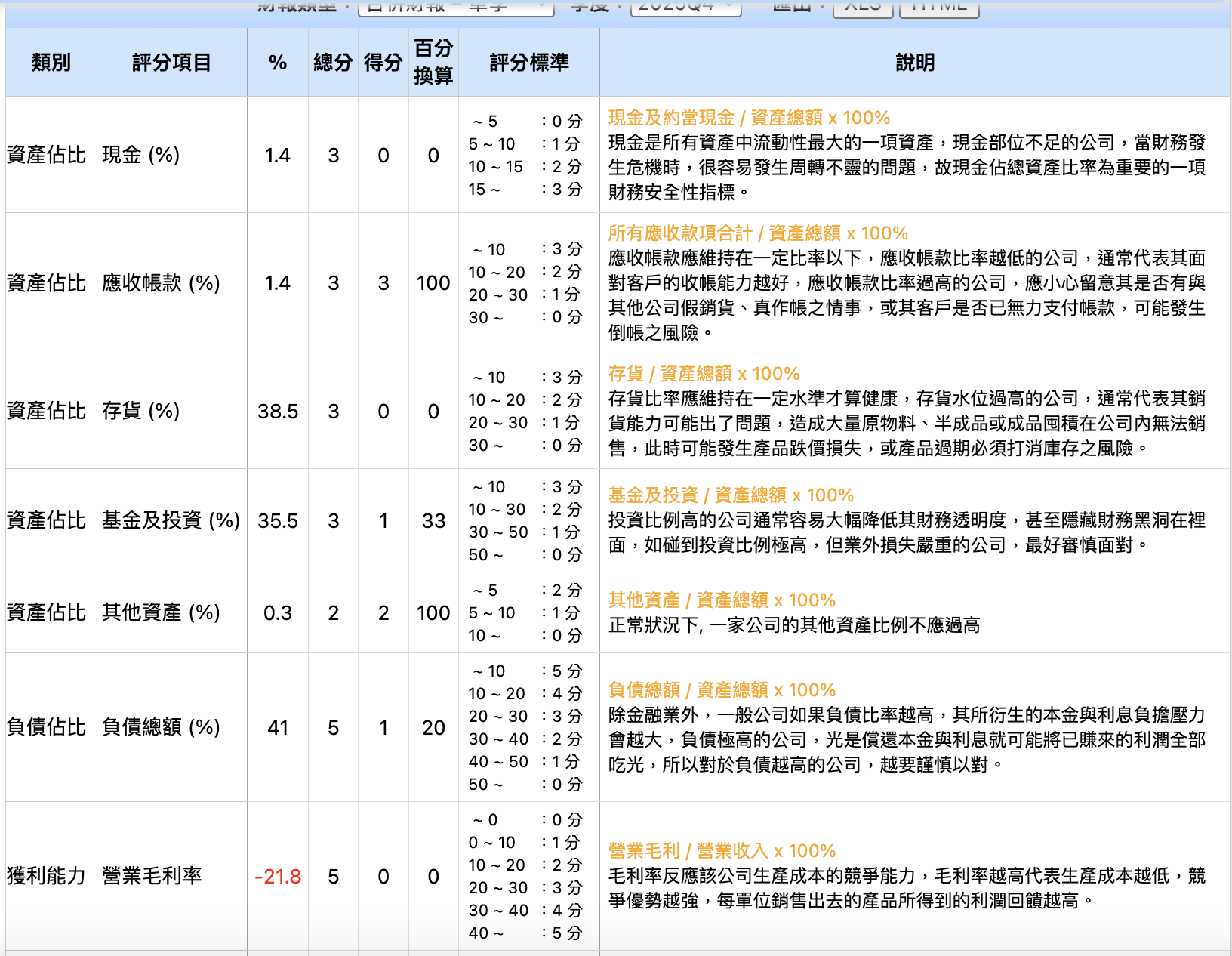Click the 0.3 other assets percentage

[x=278, y=612]
